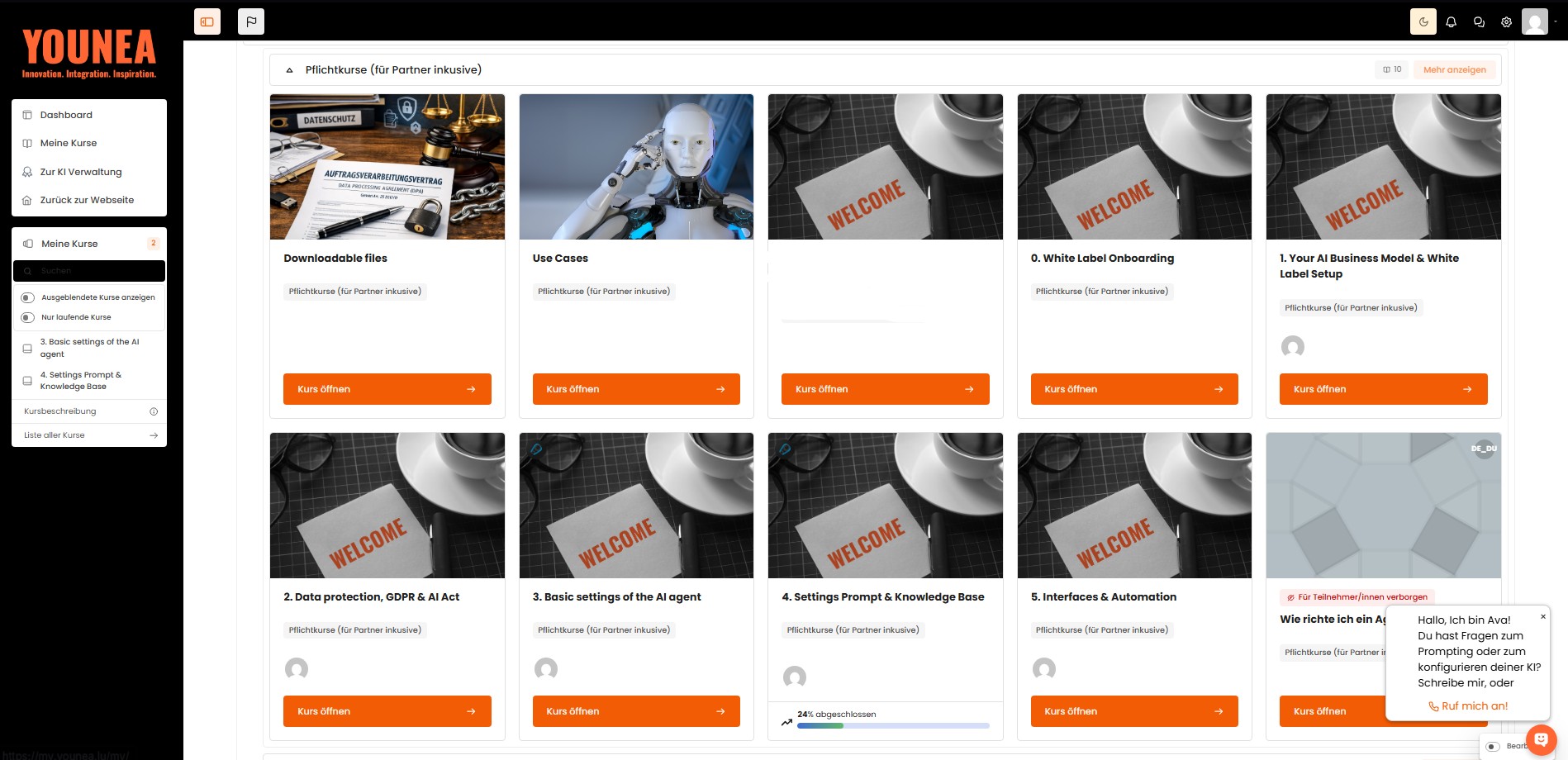
Task: Open notifications bell icon
Action: tap(1451, 22)
